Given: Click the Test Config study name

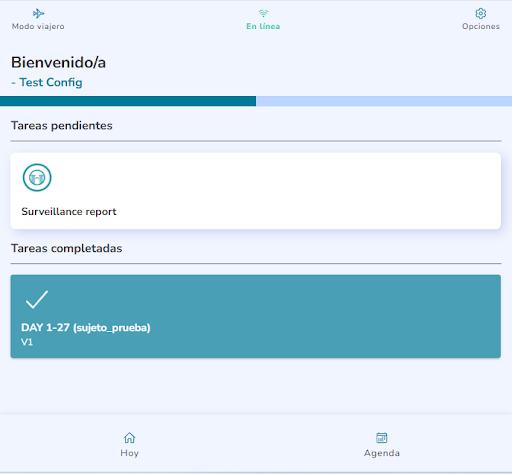Looking at the screenshot, I should tap(51, 82).
